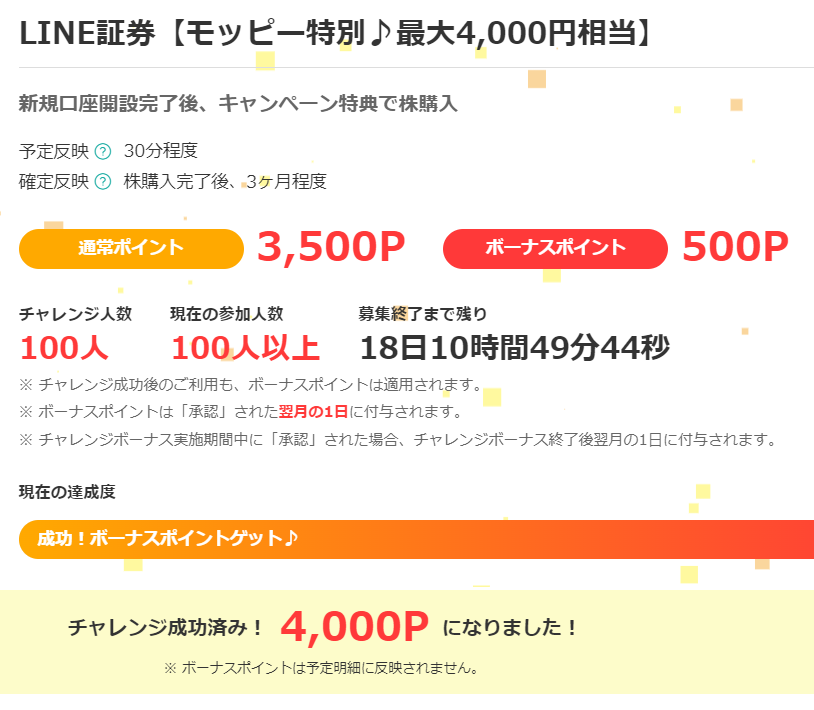Click the 新規口座開設完了後 condition subtitle
This screenshot has height=710, width=814.
point(238,103)
